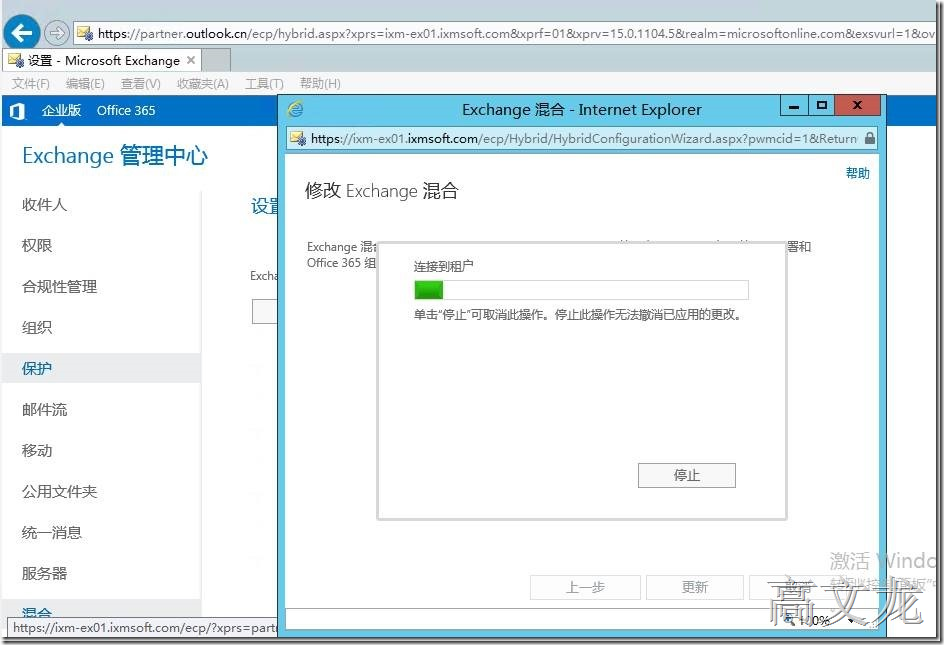Viewport: 944px width, 645px height.
Task: Click the favicon in popup address bar
Action: [x=298, y=139]
